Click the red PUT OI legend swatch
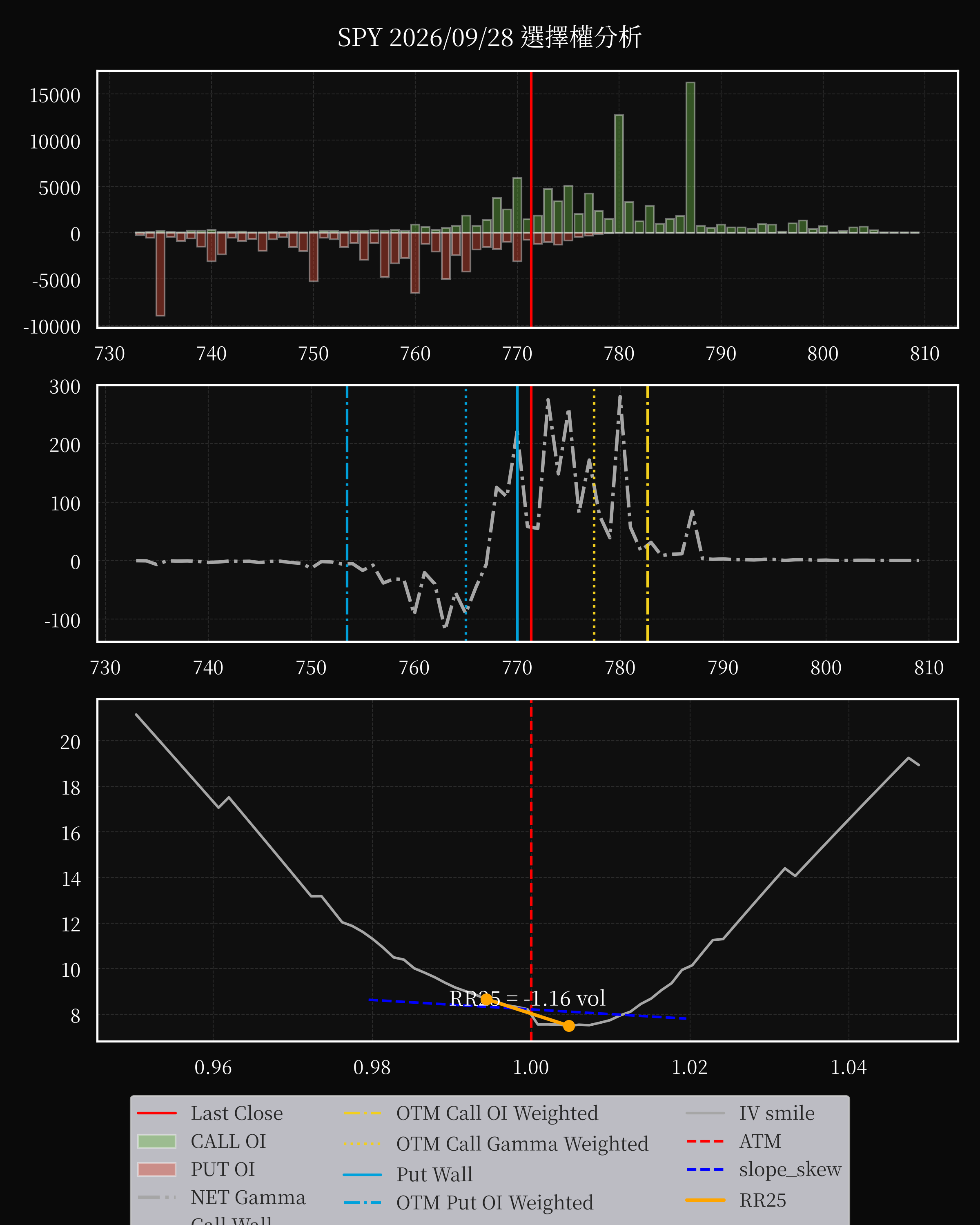Screen dimensions: 980x1225 tap(157, 1169)
